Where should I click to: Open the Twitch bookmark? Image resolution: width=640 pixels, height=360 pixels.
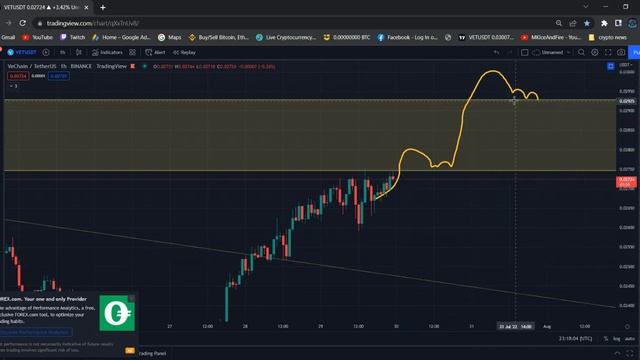tap(73, 37)
